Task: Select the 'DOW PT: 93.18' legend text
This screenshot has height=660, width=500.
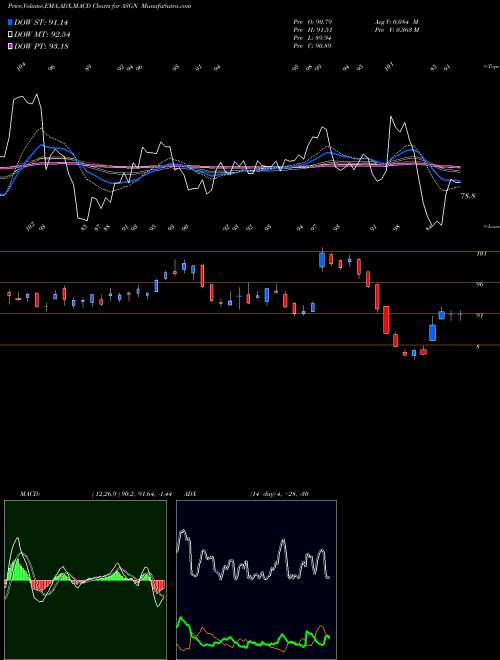Action: (x=41, y=46)
